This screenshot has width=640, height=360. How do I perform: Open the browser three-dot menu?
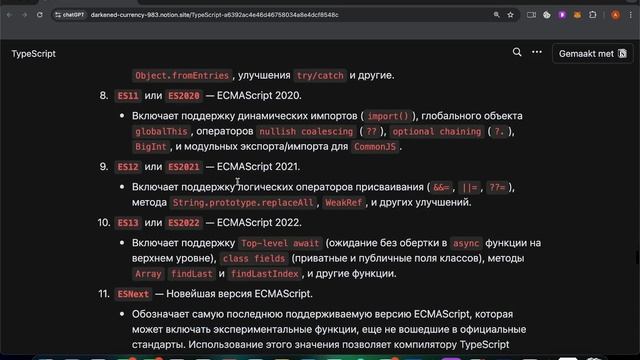click(x=631, y=15)
